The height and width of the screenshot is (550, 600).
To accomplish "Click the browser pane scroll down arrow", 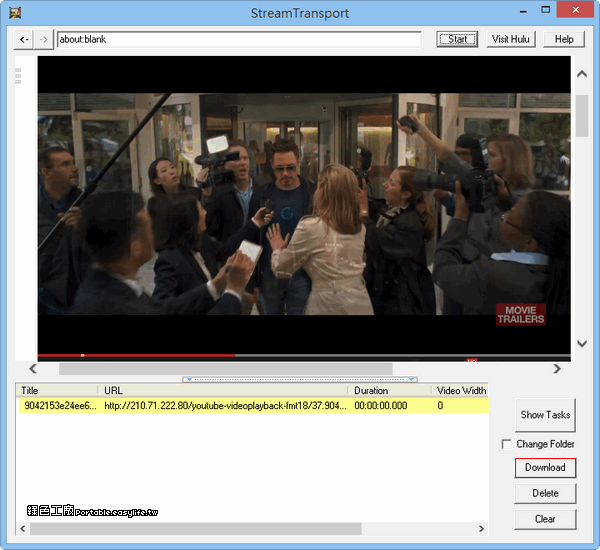I will point(582,343).
